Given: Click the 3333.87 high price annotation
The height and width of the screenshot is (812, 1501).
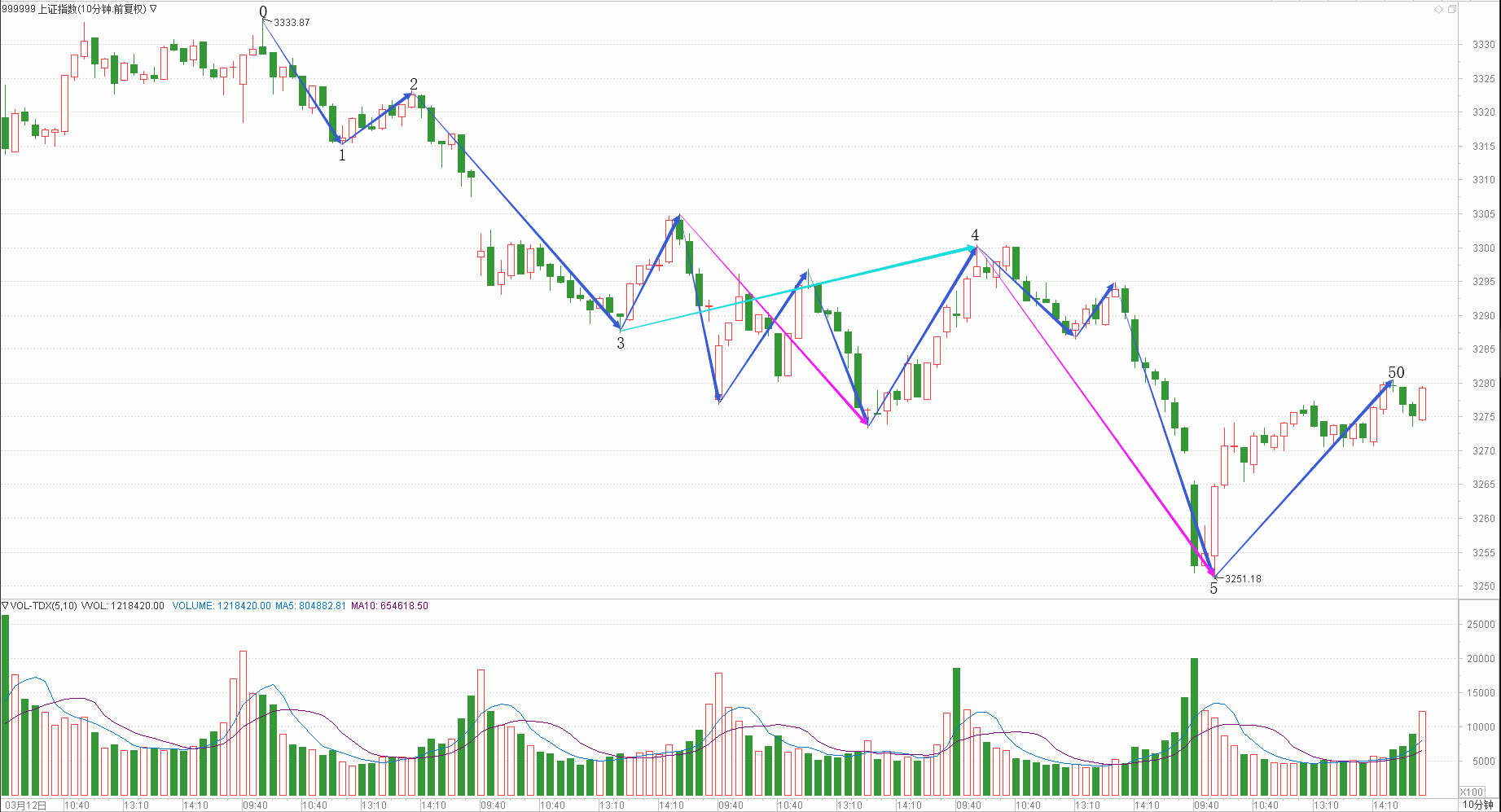Looking at the screenshot, I should (x=292, y=23).
